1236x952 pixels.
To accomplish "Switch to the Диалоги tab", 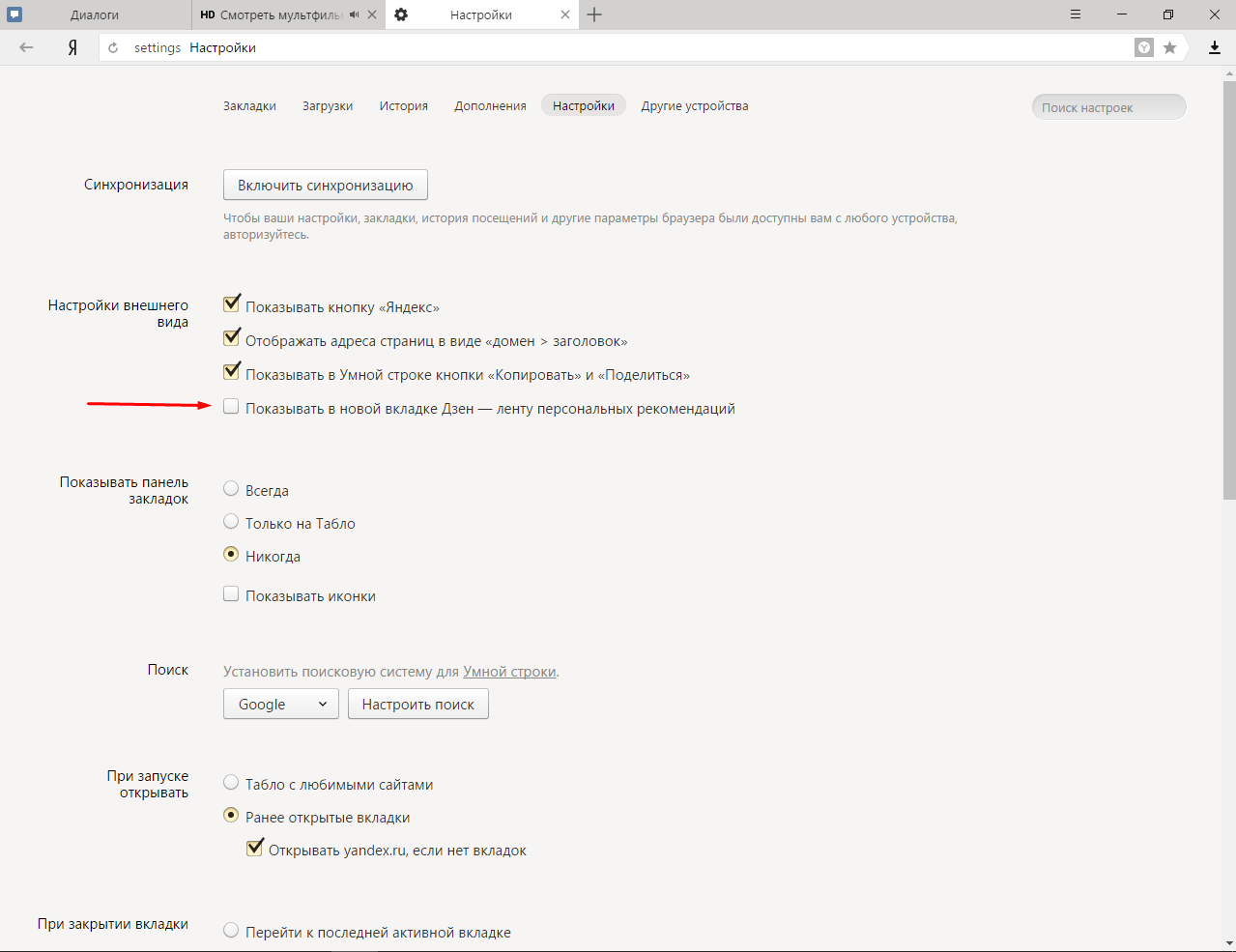I will pyautogui.click(x=95, y=14).
